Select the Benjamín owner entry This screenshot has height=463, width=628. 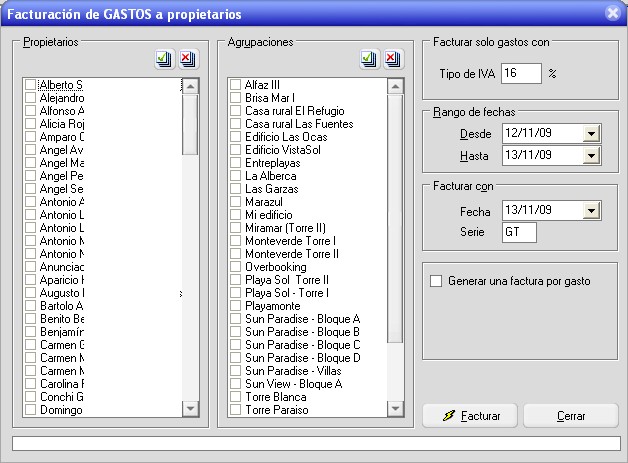[62, 332]
